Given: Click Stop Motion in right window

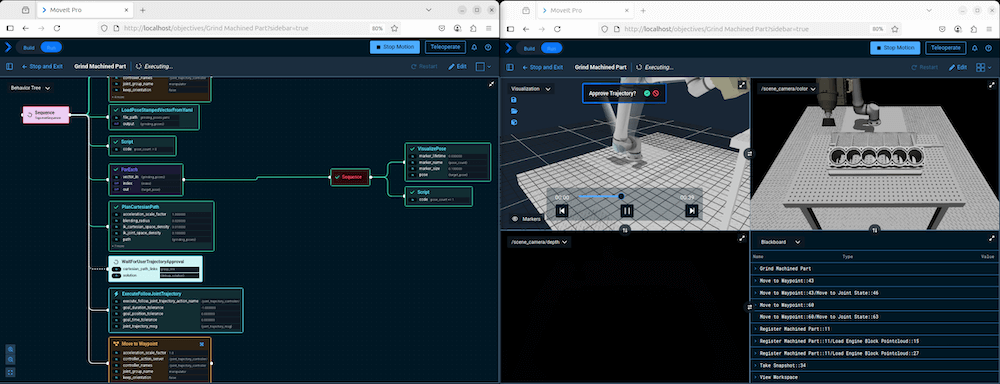Looking at the screenshot, I should 895,47.
